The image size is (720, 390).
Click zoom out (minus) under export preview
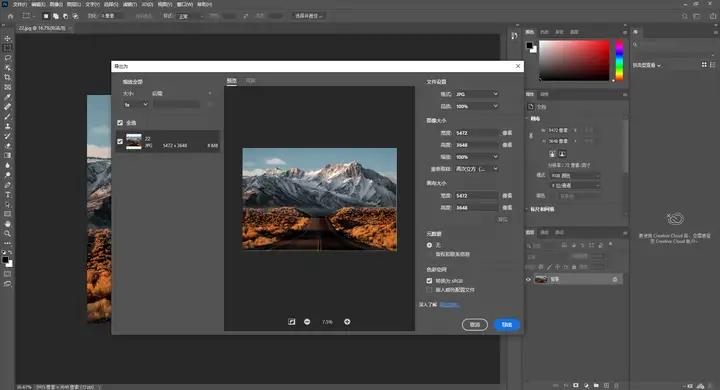click(x=307, y=322)
